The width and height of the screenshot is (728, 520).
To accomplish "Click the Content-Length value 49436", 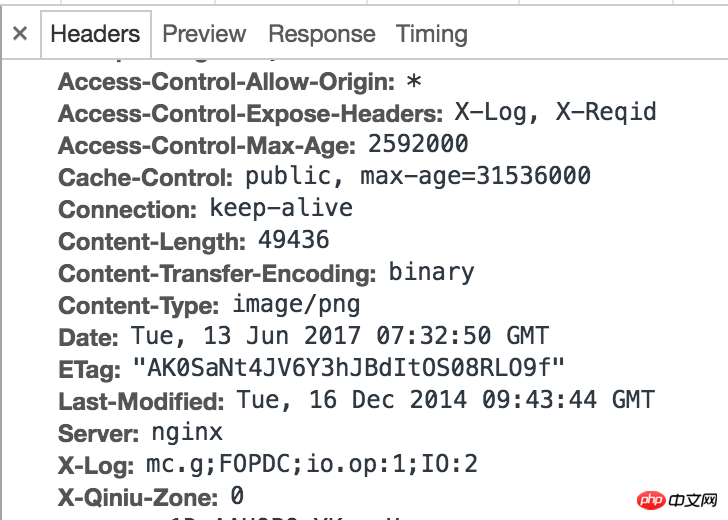I will [293, 240].
